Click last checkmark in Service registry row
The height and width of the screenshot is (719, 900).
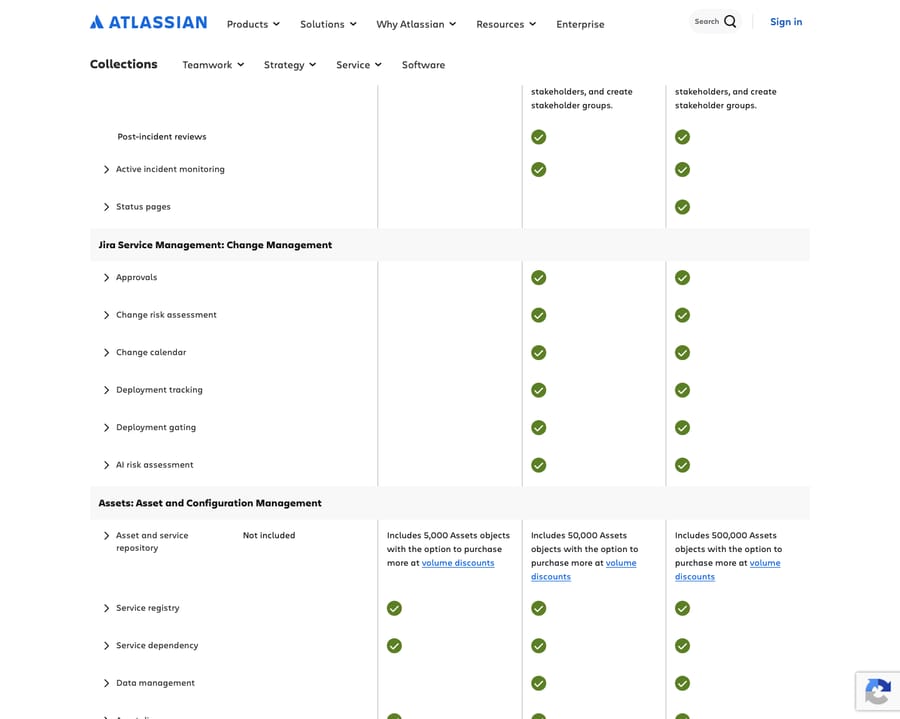[682, 608]
